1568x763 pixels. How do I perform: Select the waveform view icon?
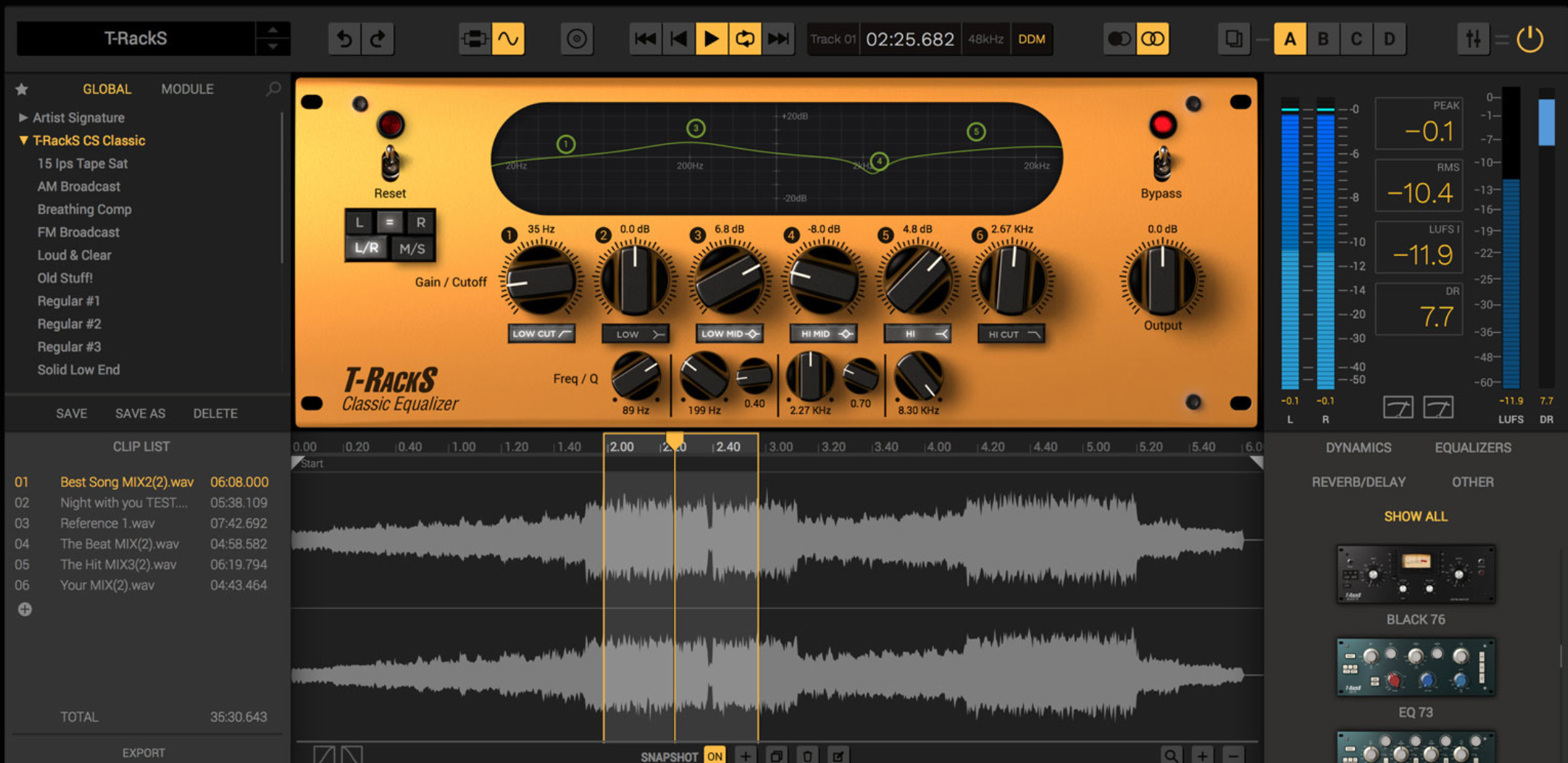pyautogui.click(x=508, y=38)
